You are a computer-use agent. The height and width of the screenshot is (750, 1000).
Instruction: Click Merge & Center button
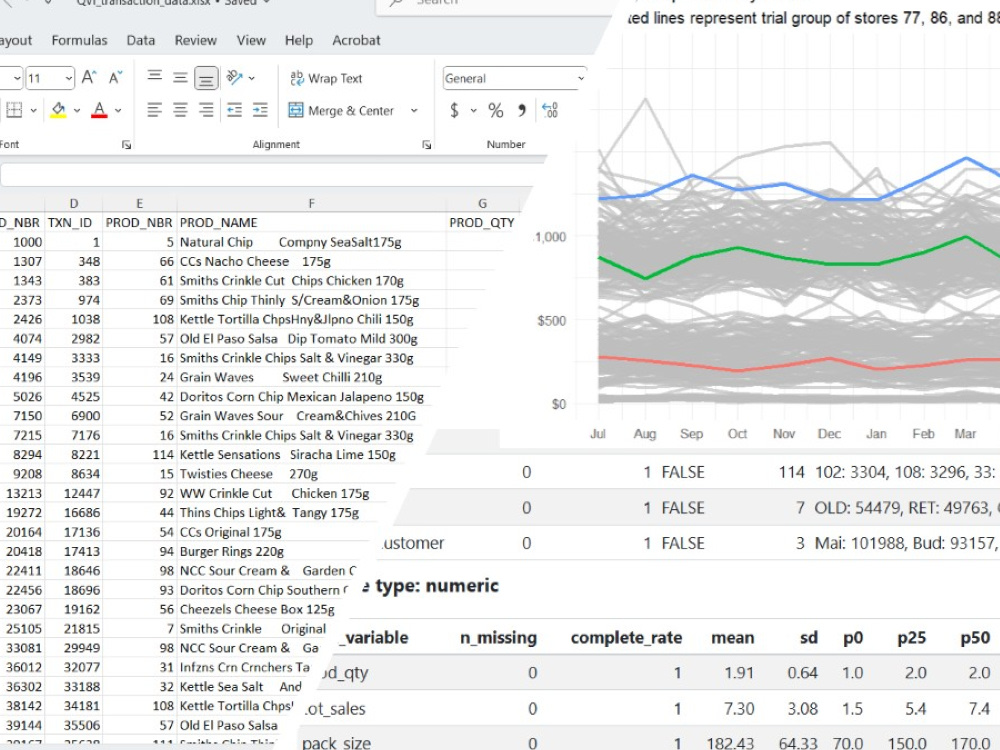(341, 110)
